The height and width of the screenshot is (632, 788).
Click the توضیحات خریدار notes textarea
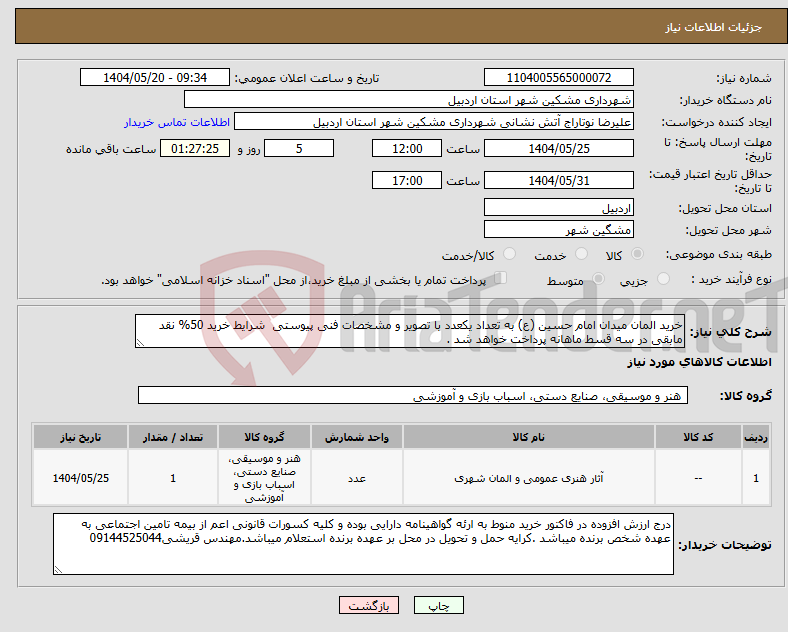coord(363,544)
